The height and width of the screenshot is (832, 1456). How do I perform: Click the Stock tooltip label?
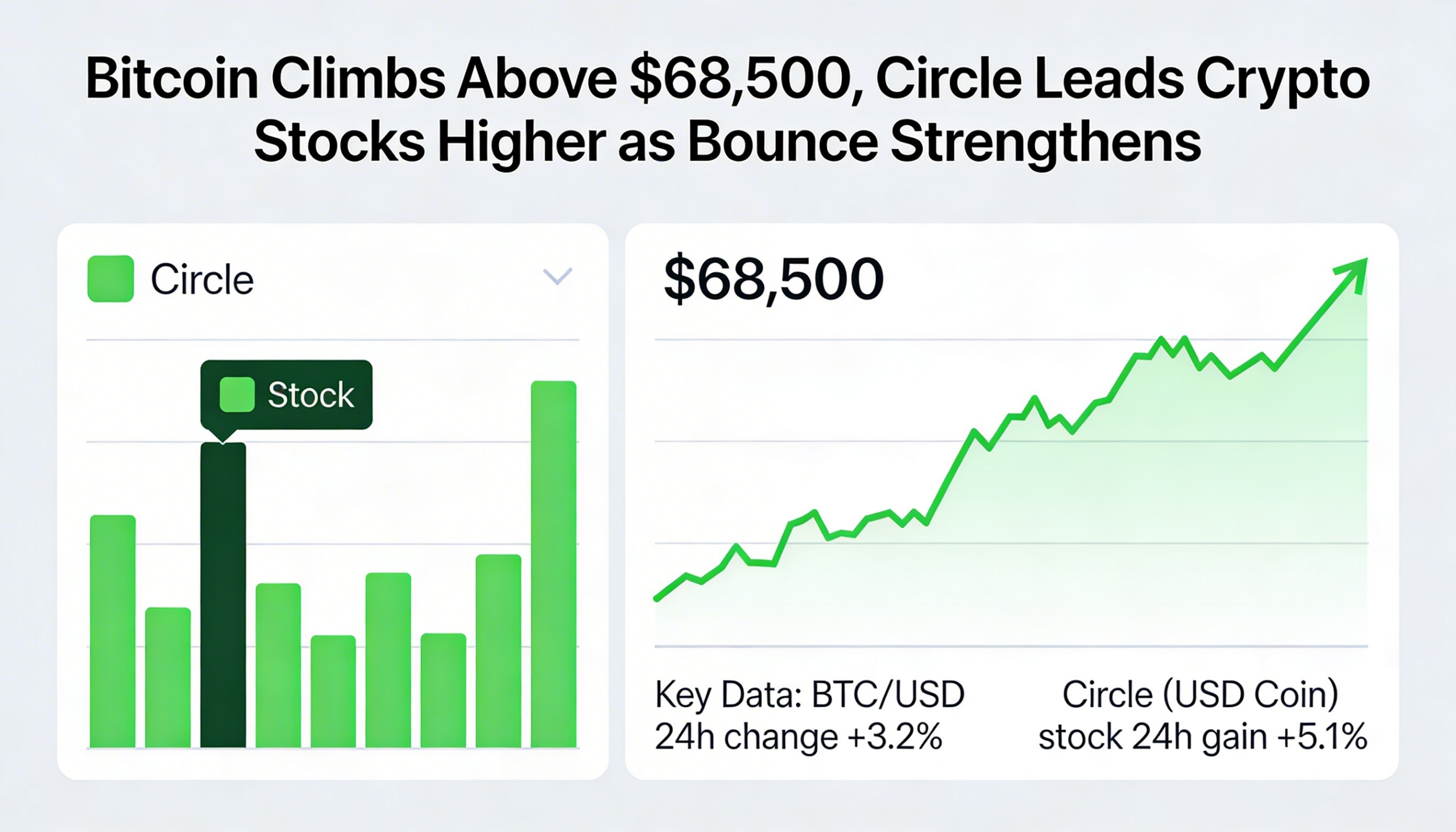click(x=311, y=395)
